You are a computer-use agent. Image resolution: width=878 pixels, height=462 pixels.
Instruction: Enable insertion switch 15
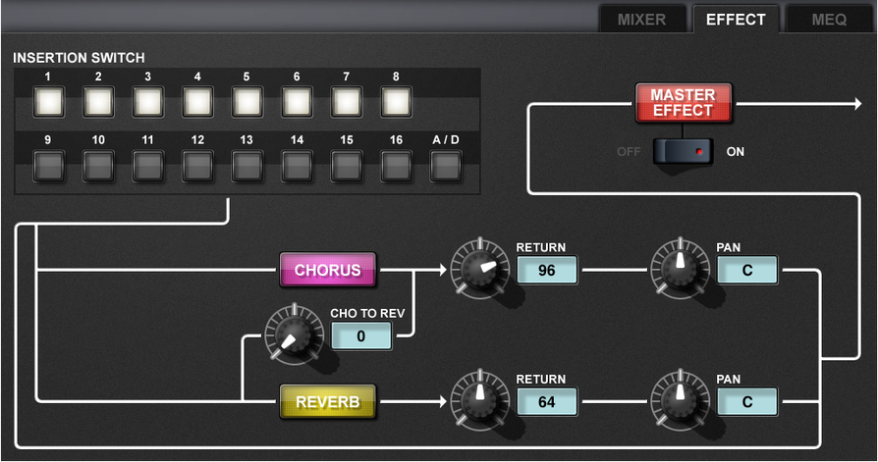(x=346, y=166)
